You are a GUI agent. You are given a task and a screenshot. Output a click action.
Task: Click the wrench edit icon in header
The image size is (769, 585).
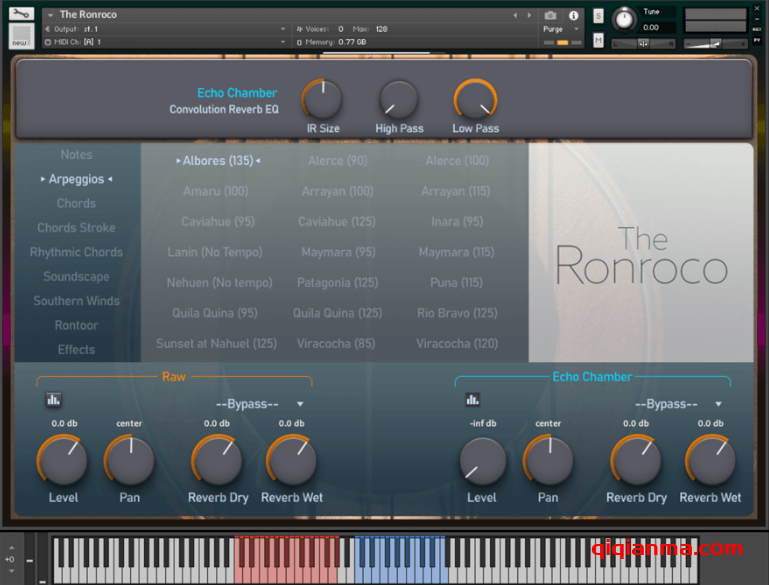(21, 14)
